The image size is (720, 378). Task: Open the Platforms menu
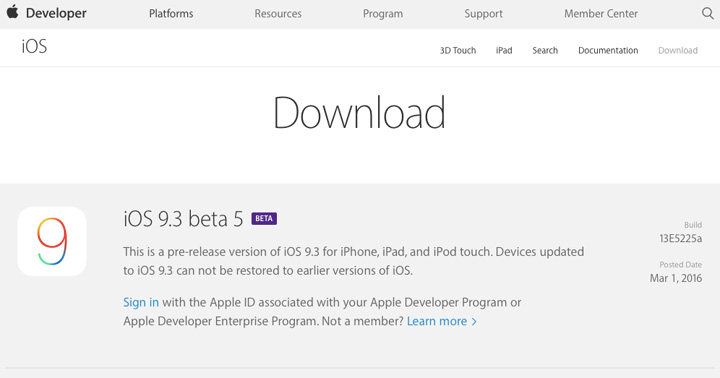pos(171,14)
